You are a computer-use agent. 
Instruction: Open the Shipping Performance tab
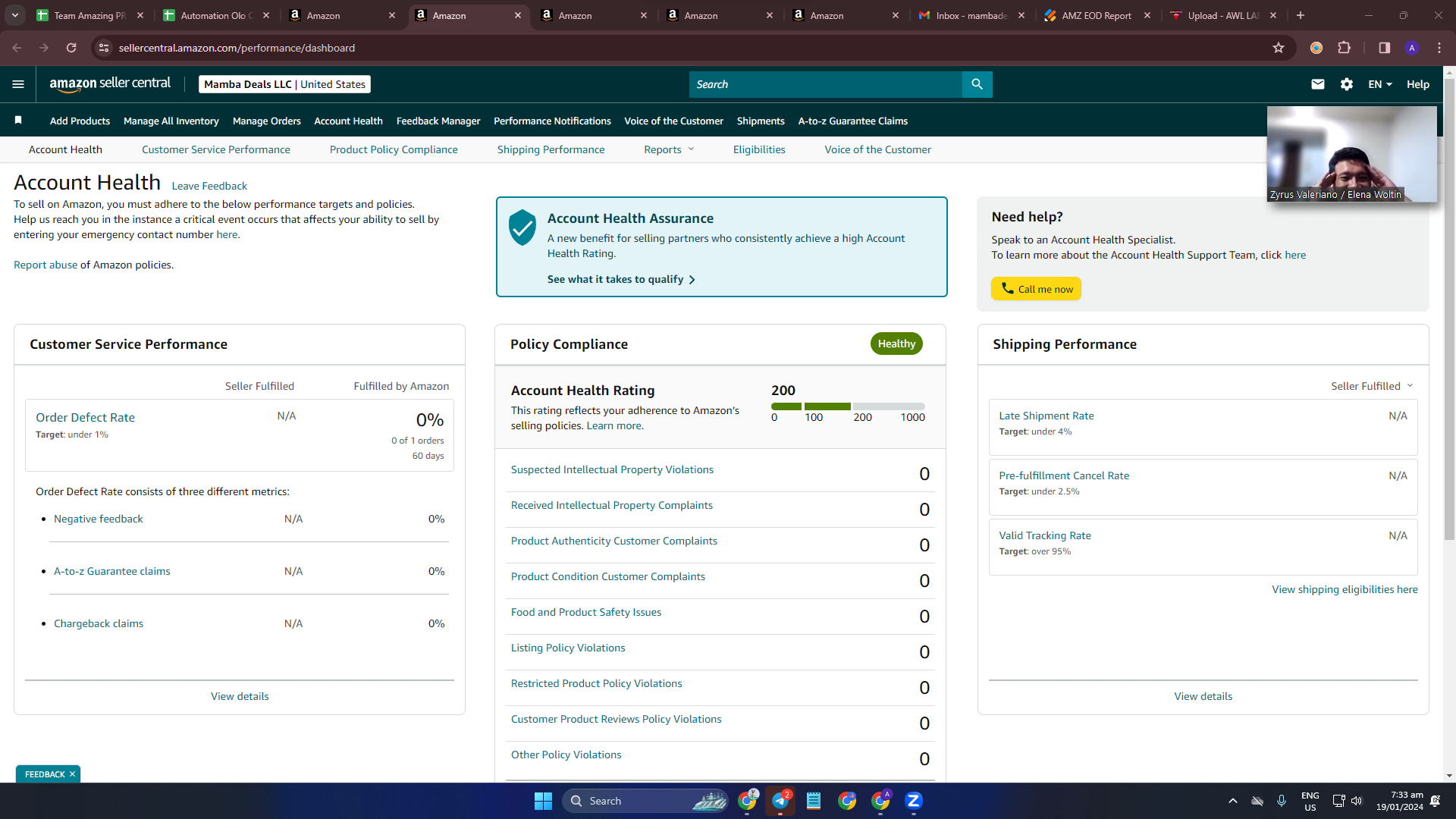(x=551, y=149)
